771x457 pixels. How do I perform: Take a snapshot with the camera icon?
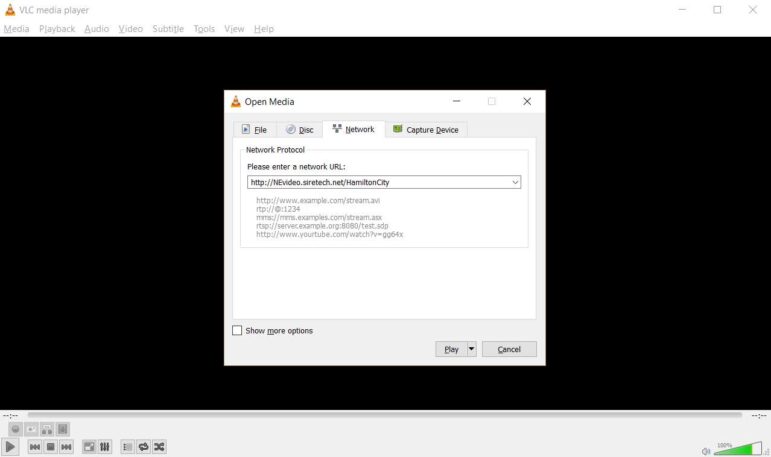coord(31,429)
